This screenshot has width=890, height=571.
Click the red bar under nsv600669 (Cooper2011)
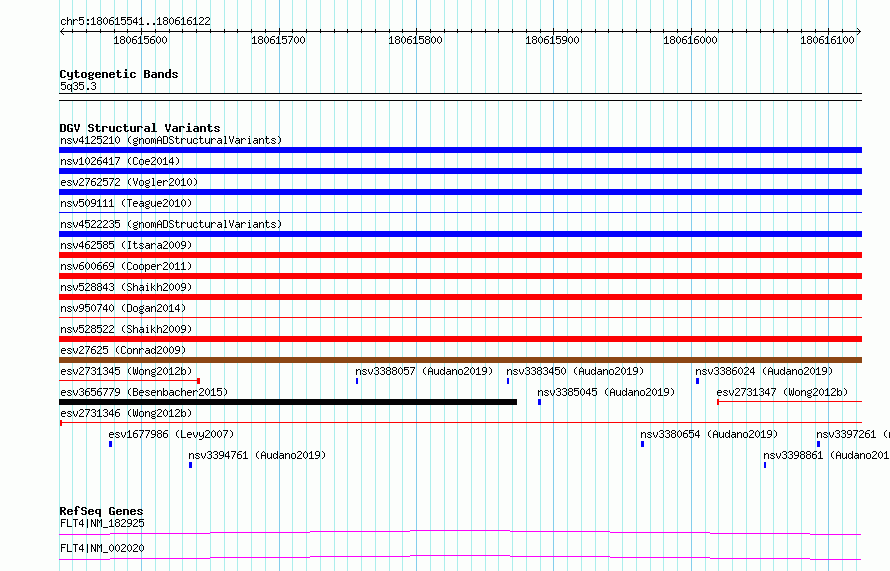click(x=460, y=276)
